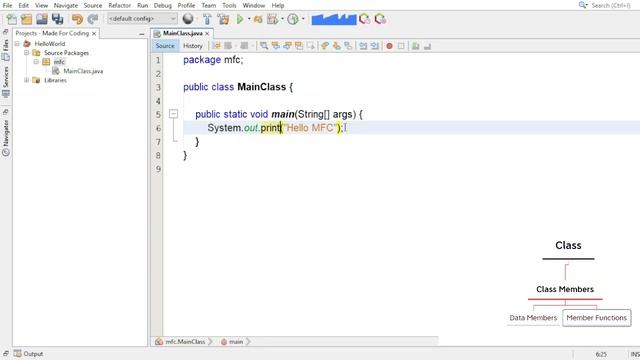The width and height of the screenshot is (640, 360).
Task: Open the Source menu
Action: pos(93,5)
